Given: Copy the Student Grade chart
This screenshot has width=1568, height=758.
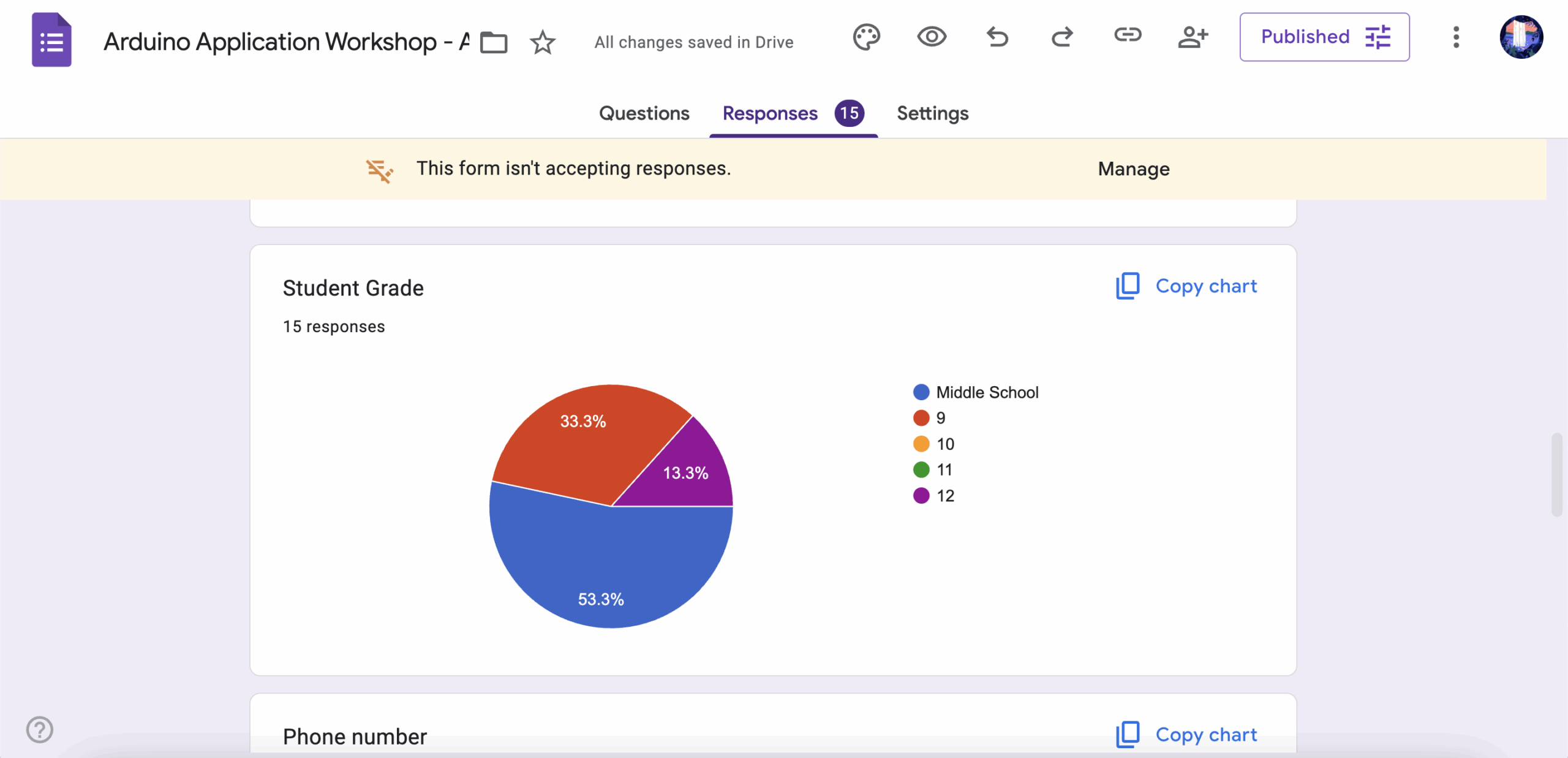Looking at the screenshot, I should click(1186, 286).
